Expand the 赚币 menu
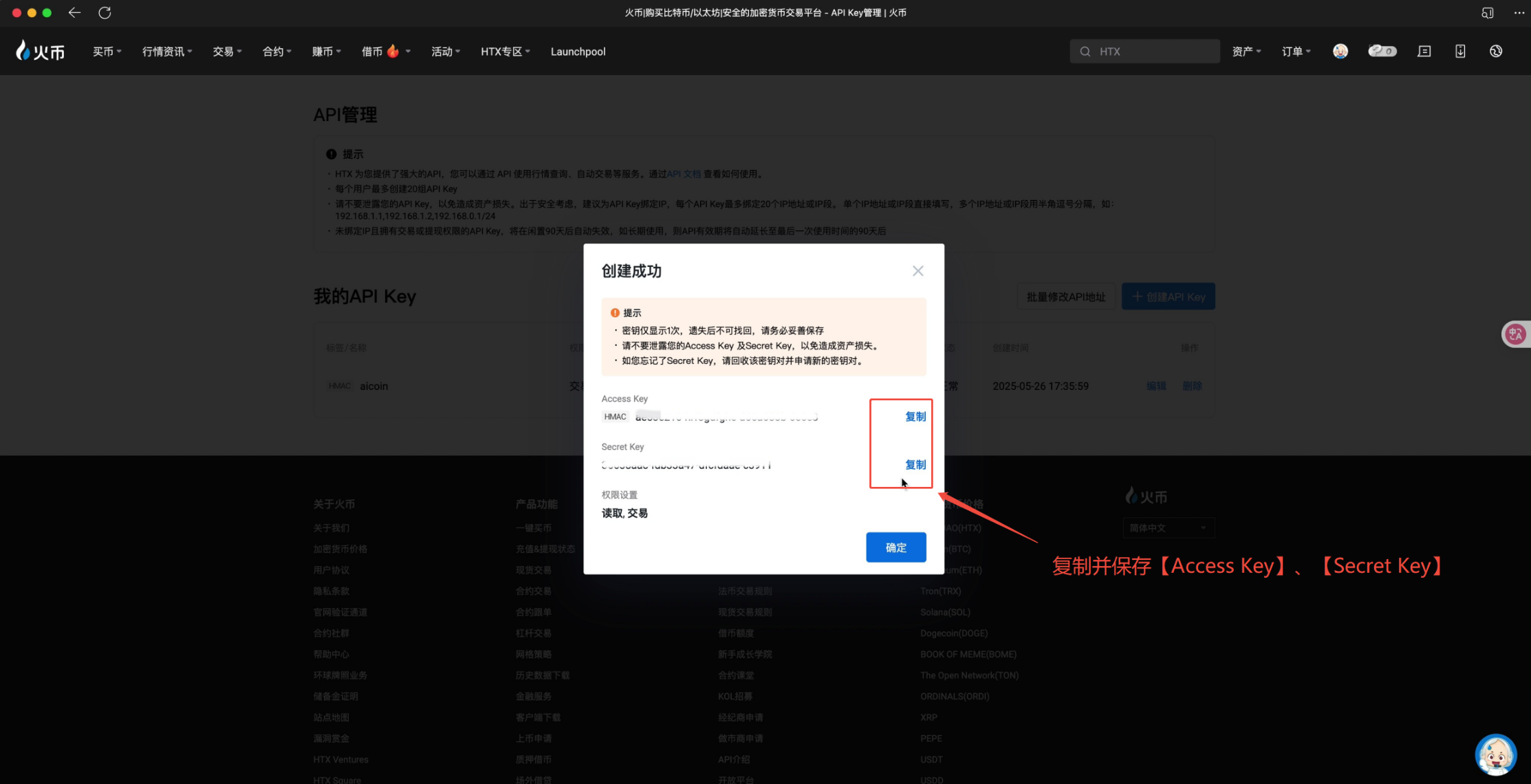Screen dimensions: 1531x784 pos(326,52)
